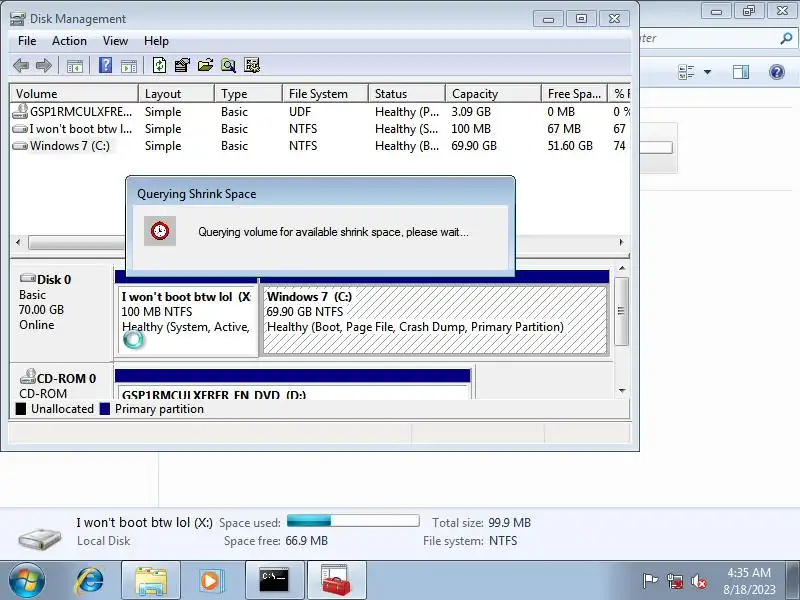The height and width of the screenshot is (600, 800).
Task: Click Explorer preview pane icon
Action: [x=741, y=72]
